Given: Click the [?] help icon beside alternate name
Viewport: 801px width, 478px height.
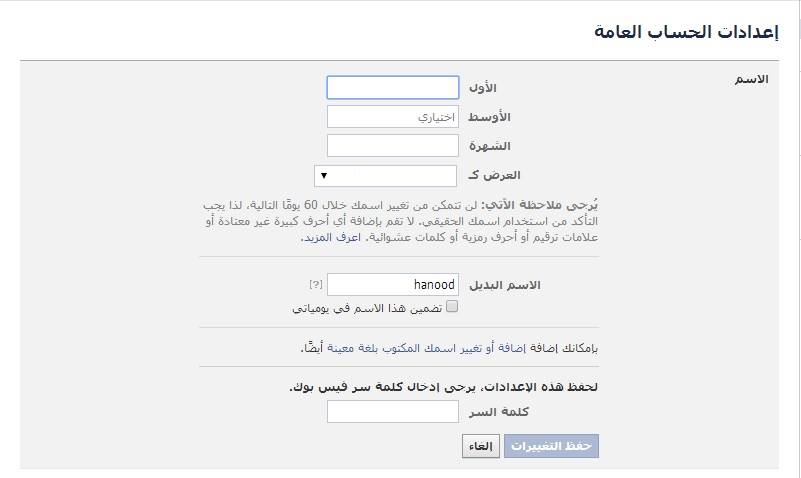Looking at the screenshot, I should (316, 286).
